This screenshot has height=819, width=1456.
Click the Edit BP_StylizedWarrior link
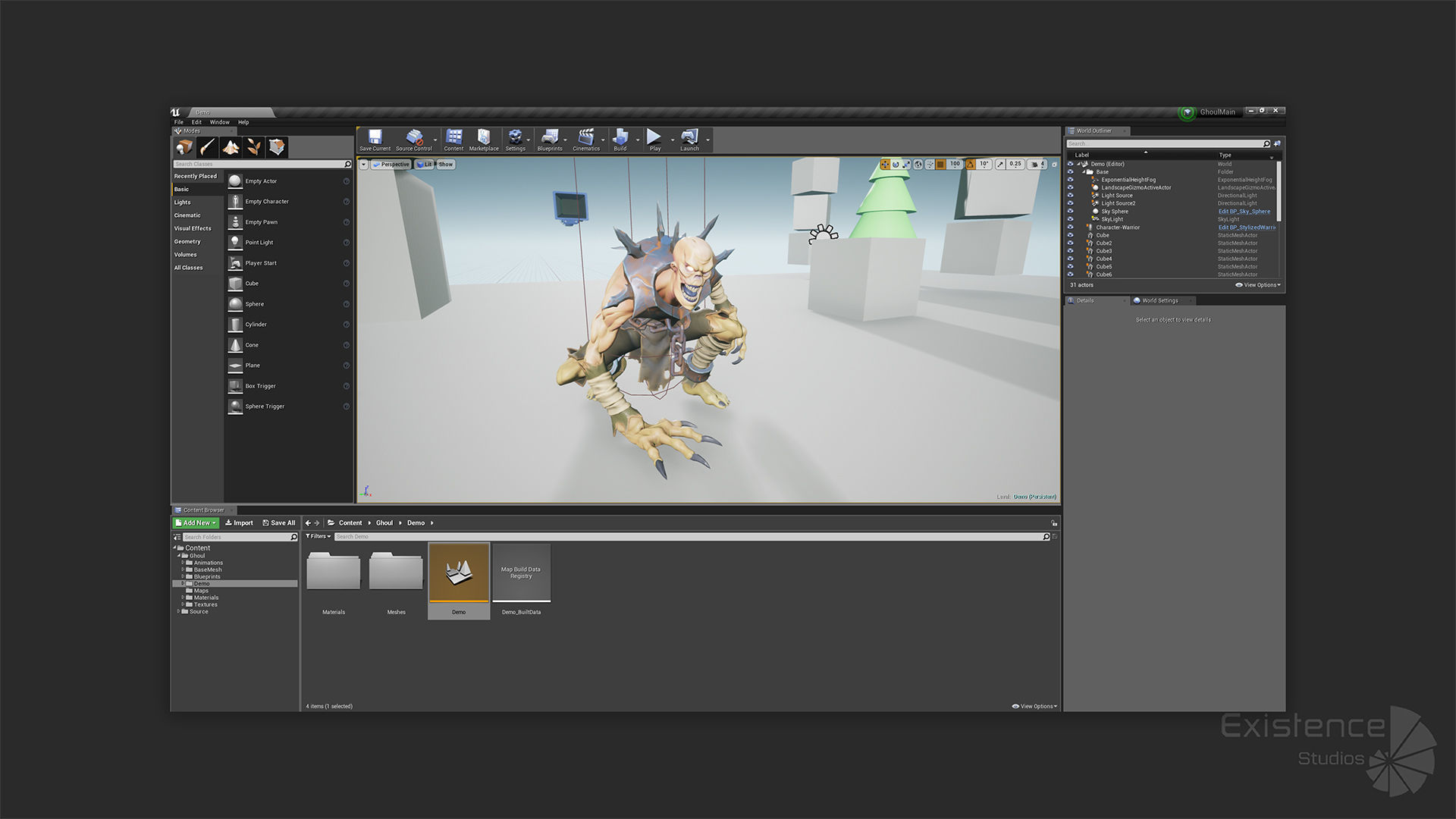pyautogui.click(x=1247, y=227)
